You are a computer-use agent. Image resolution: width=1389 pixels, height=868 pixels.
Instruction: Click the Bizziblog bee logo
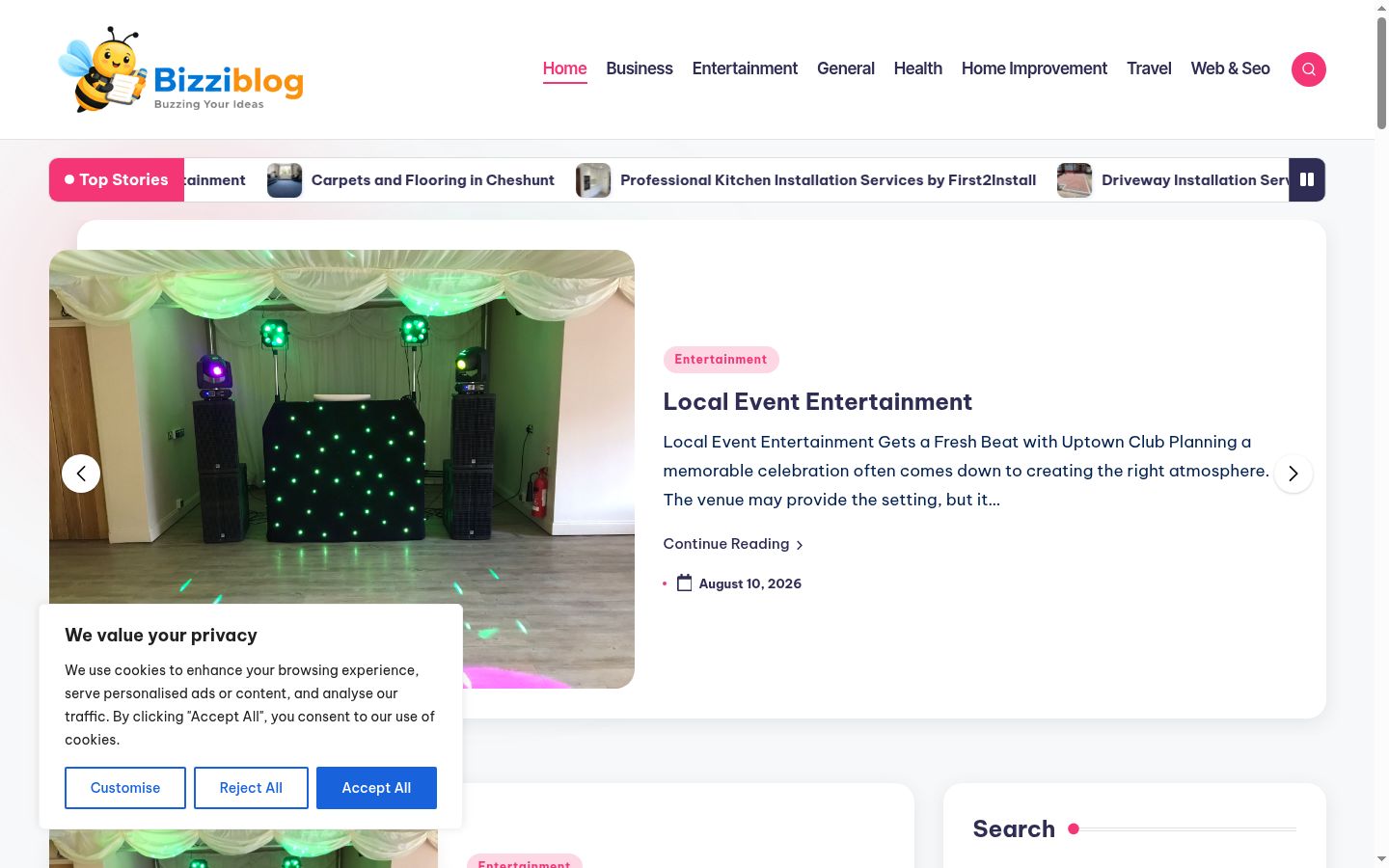point(181,69)
